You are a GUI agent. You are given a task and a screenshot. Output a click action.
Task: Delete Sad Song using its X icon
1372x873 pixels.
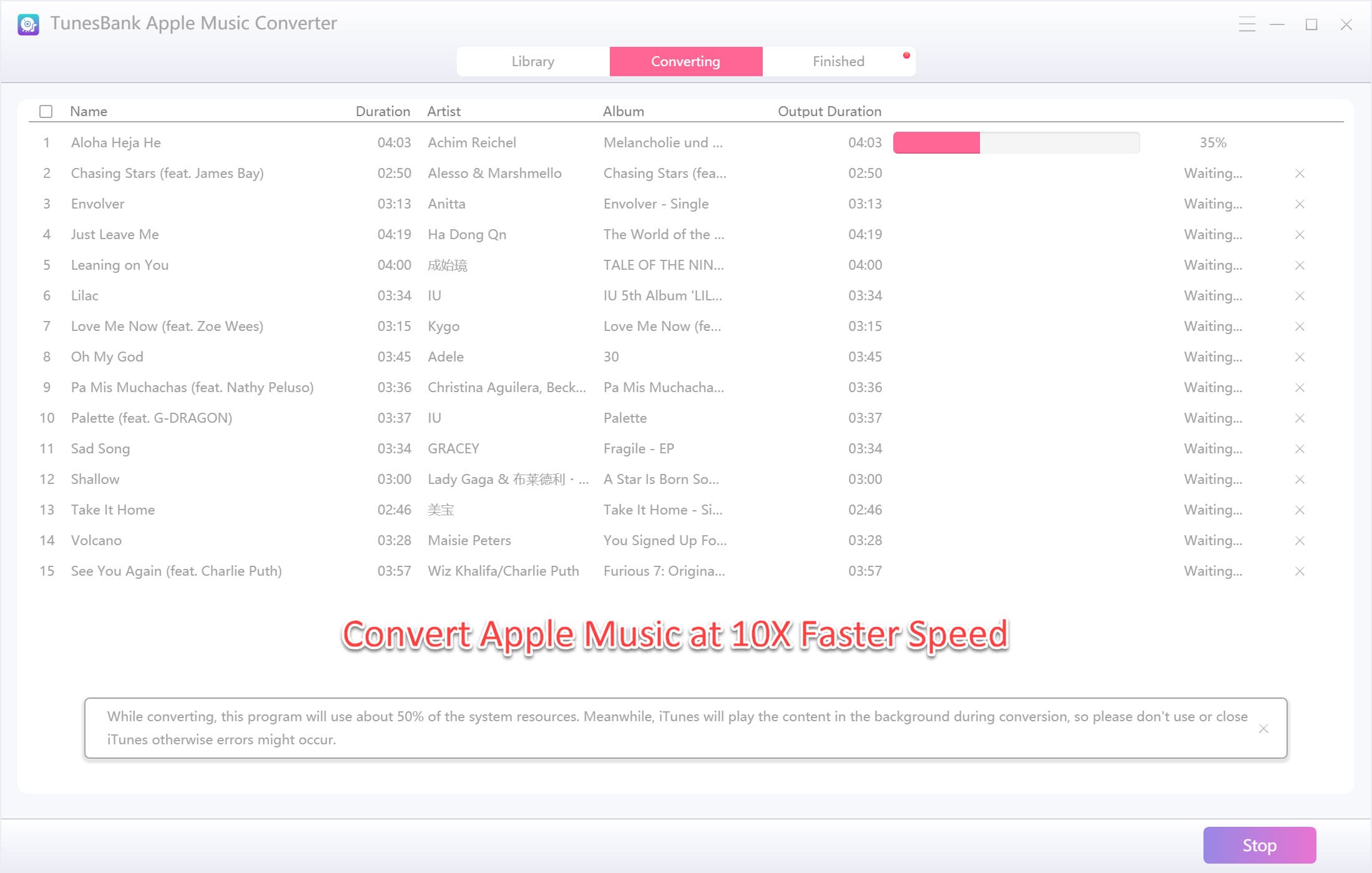point(1300,448)
